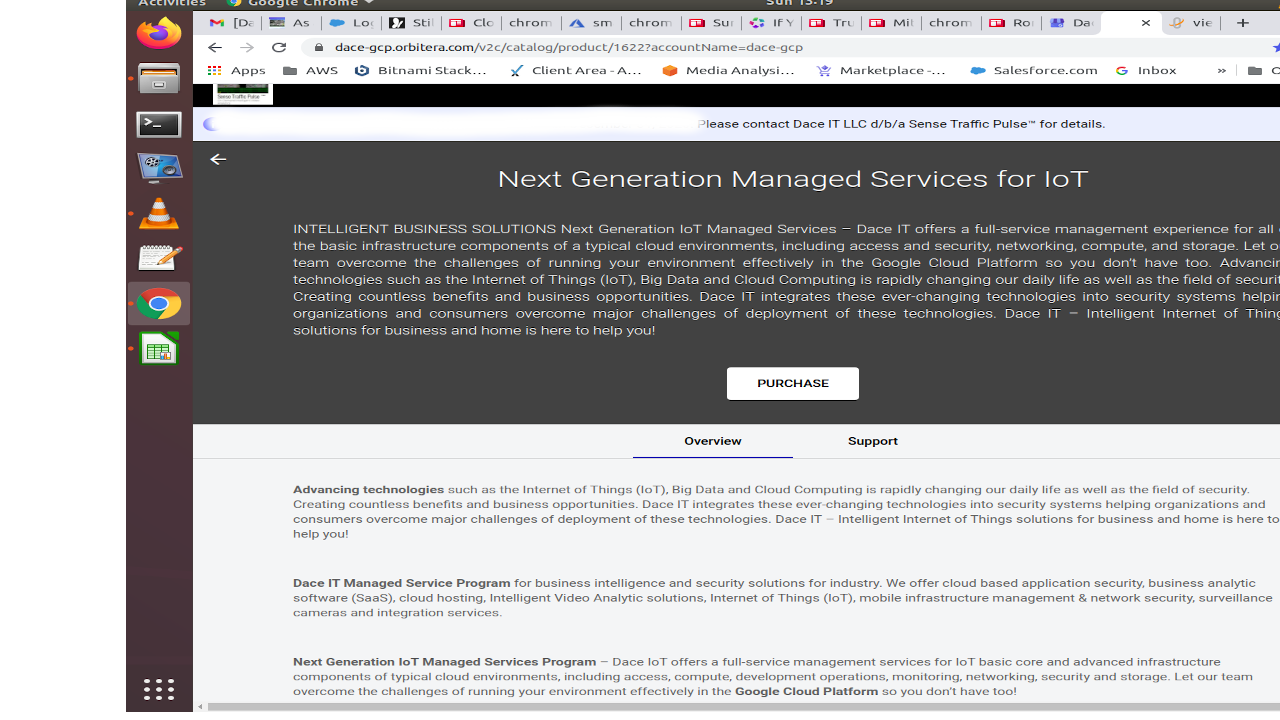Screen dimensions: 1280x720
Task: Go back with browser back arrow
Action: tap(215, 47)
